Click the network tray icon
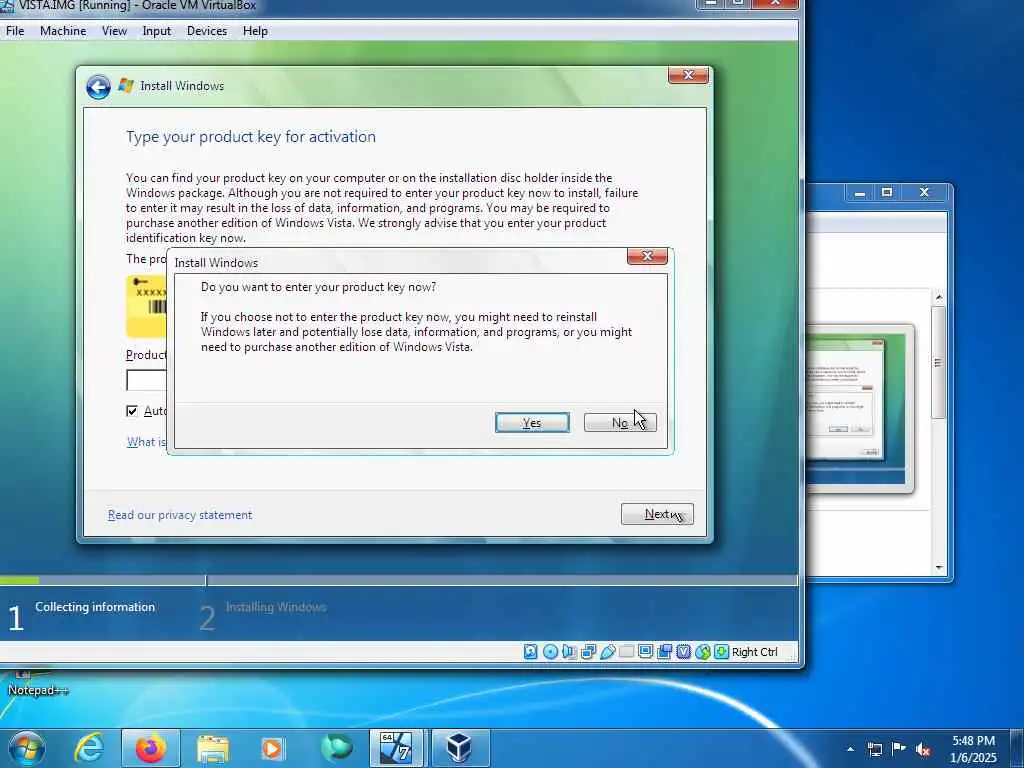The image size is (1024, 768). tap(874, 749)
